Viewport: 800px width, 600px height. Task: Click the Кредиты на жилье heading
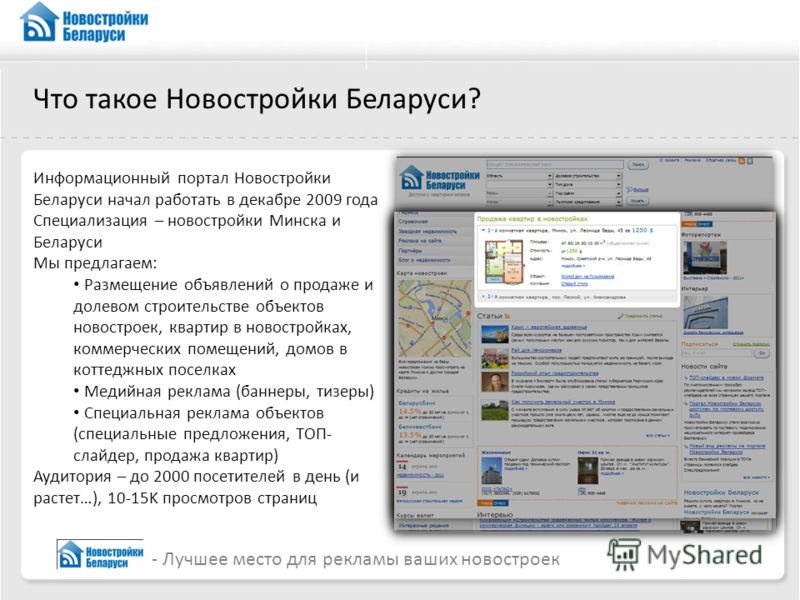(422, 391)
